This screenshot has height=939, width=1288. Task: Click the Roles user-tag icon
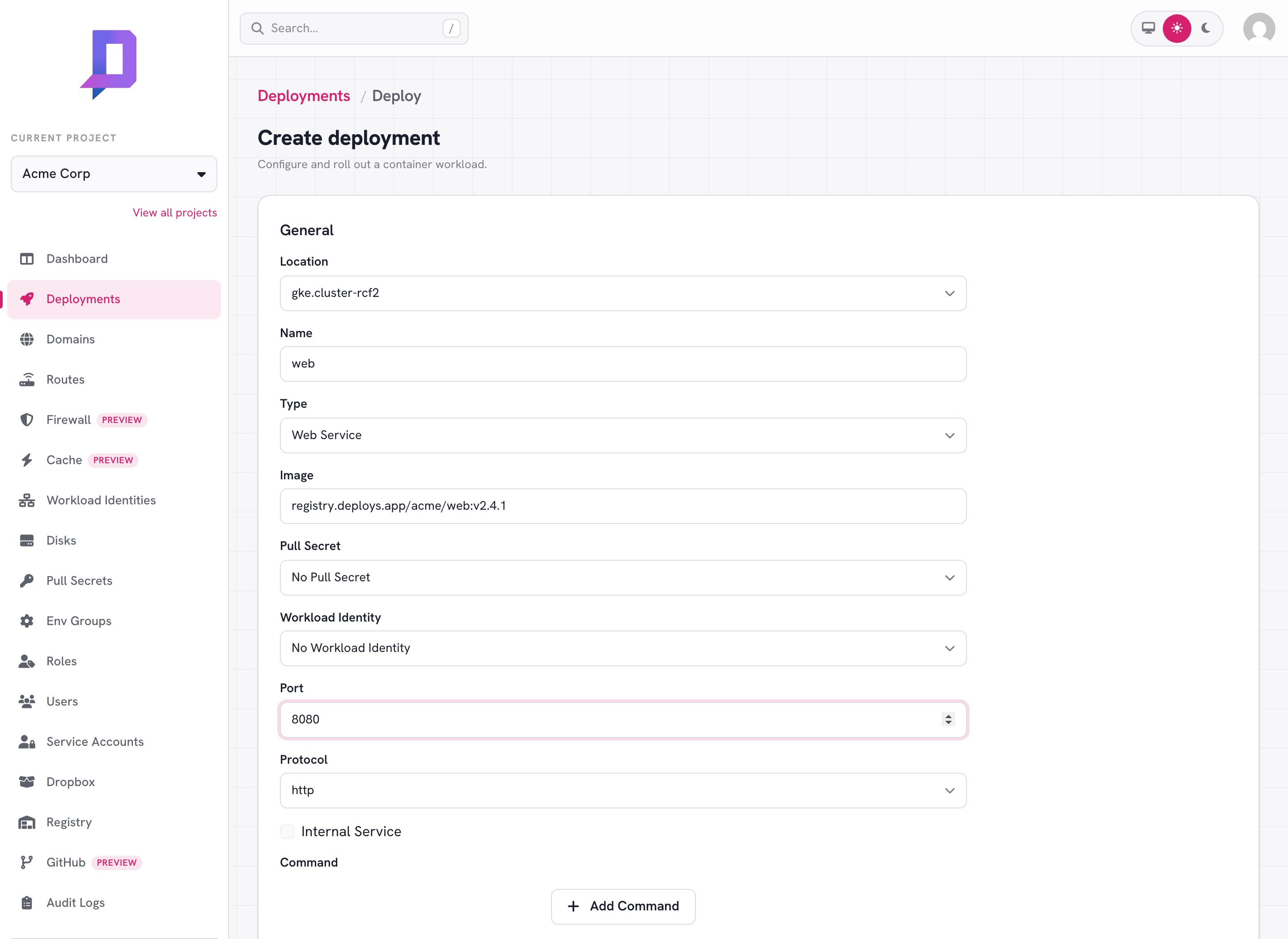click(27, 661)
